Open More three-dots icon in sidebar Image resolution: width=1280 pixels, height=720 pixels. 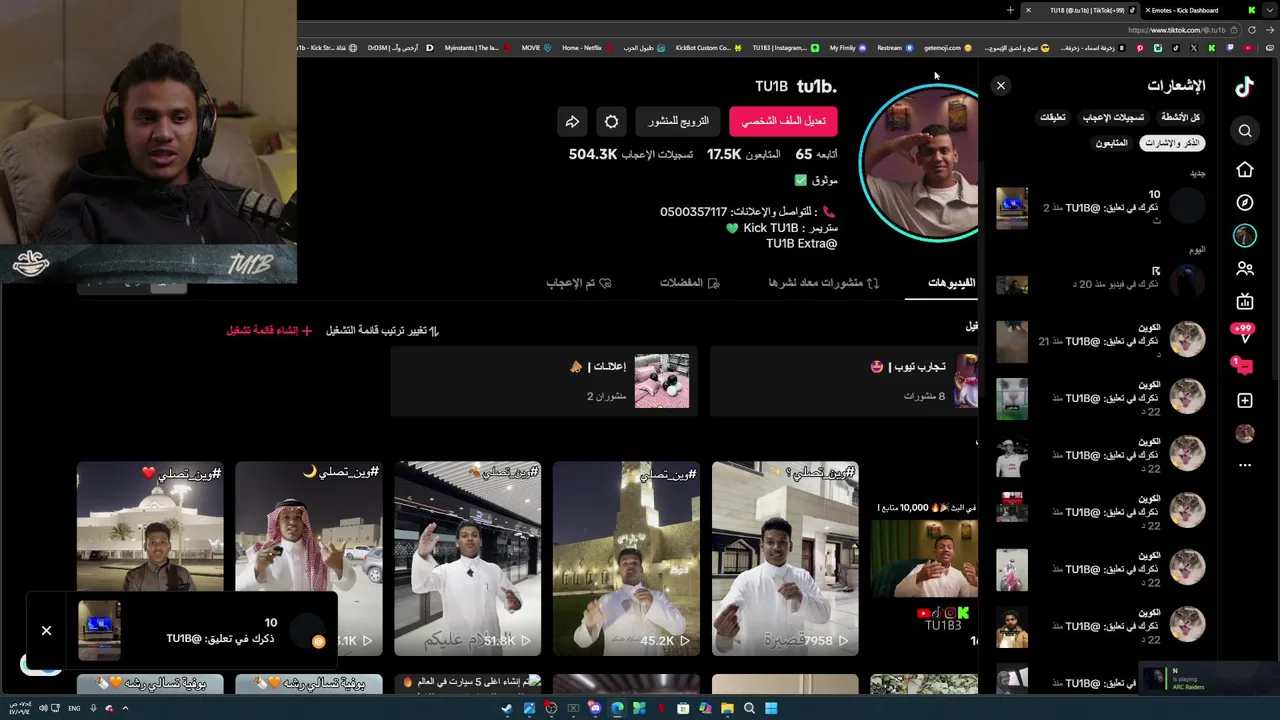click(x=1245, y=465)
